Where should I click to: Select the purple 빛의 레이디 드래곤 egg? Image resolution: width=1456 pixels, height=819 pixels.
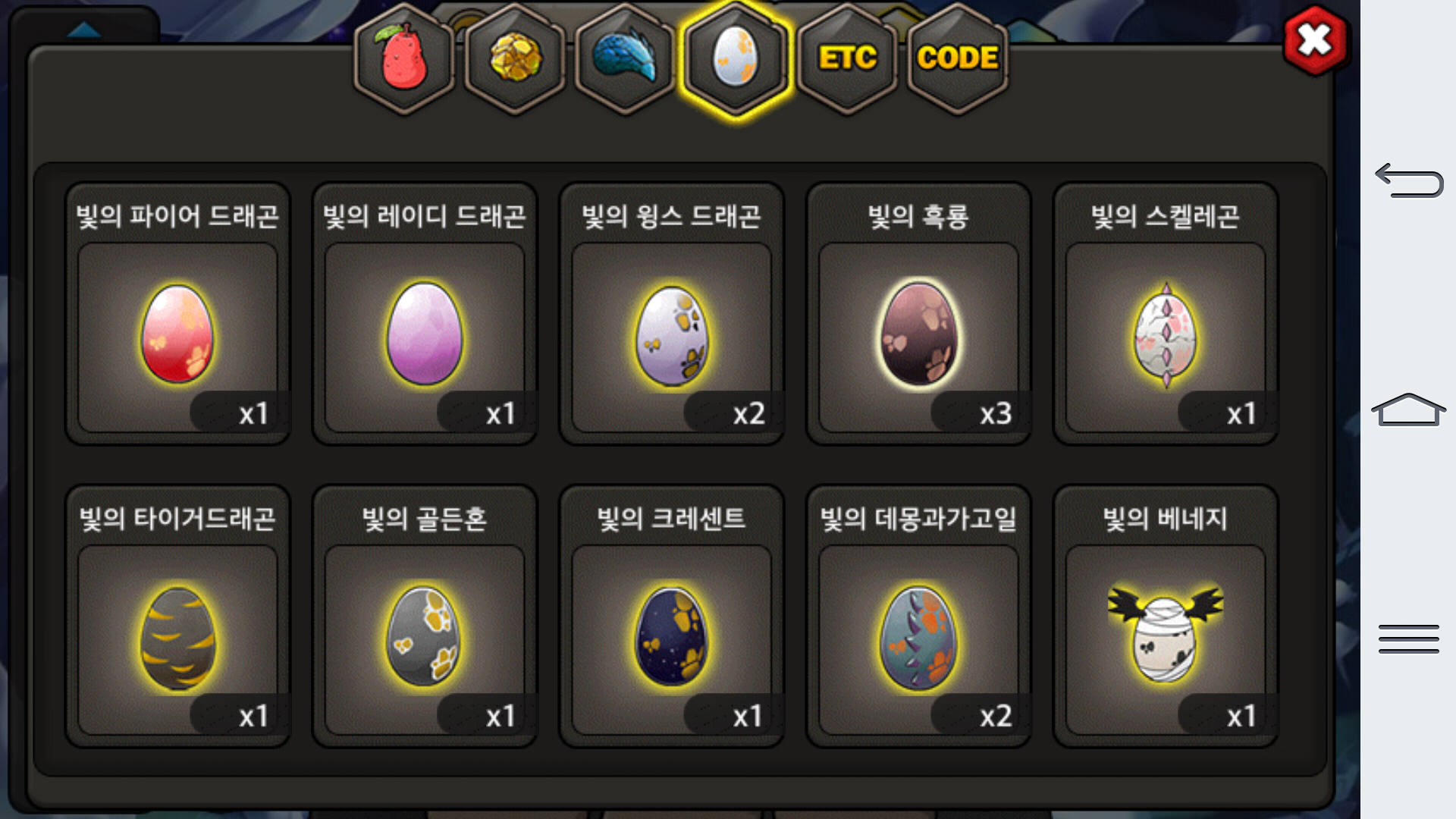pos(425,314)
